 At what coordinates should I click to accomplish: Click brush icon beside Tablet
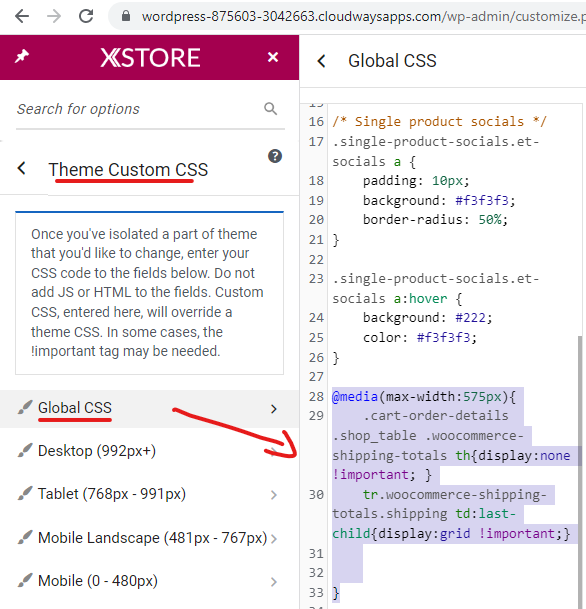[25, 494]
